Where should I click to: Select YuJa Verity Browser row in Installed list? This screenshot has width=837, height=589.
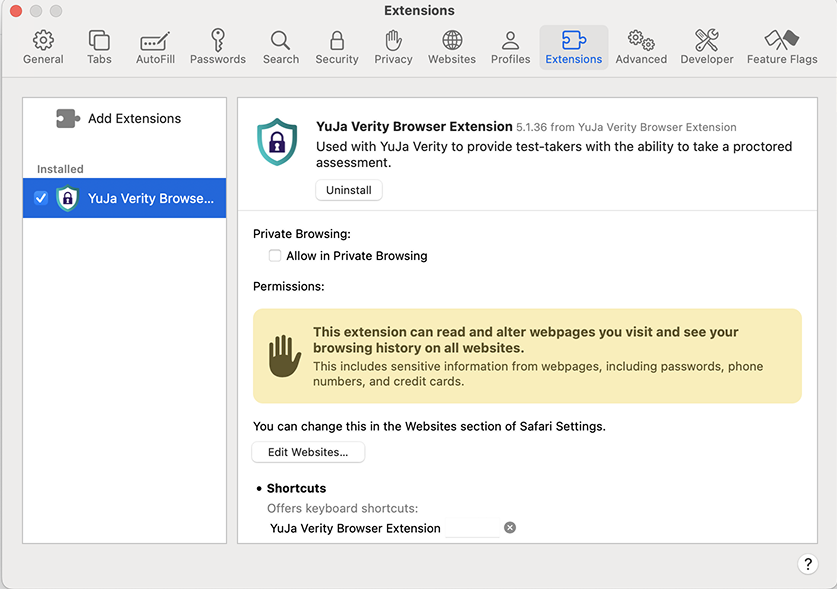pyautogui.click(x=124, y=198)
